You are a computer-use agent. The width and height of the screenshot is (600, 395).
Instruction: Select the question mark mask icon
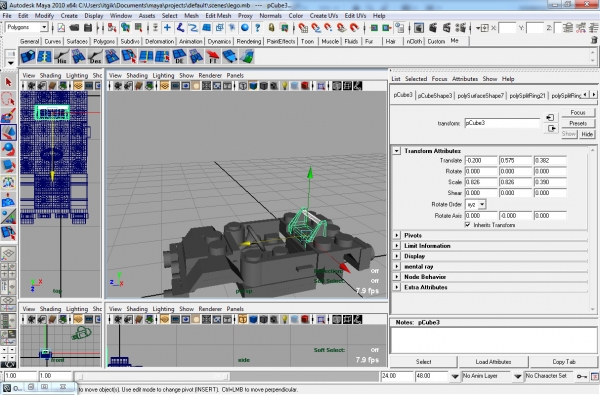(258, 28)
